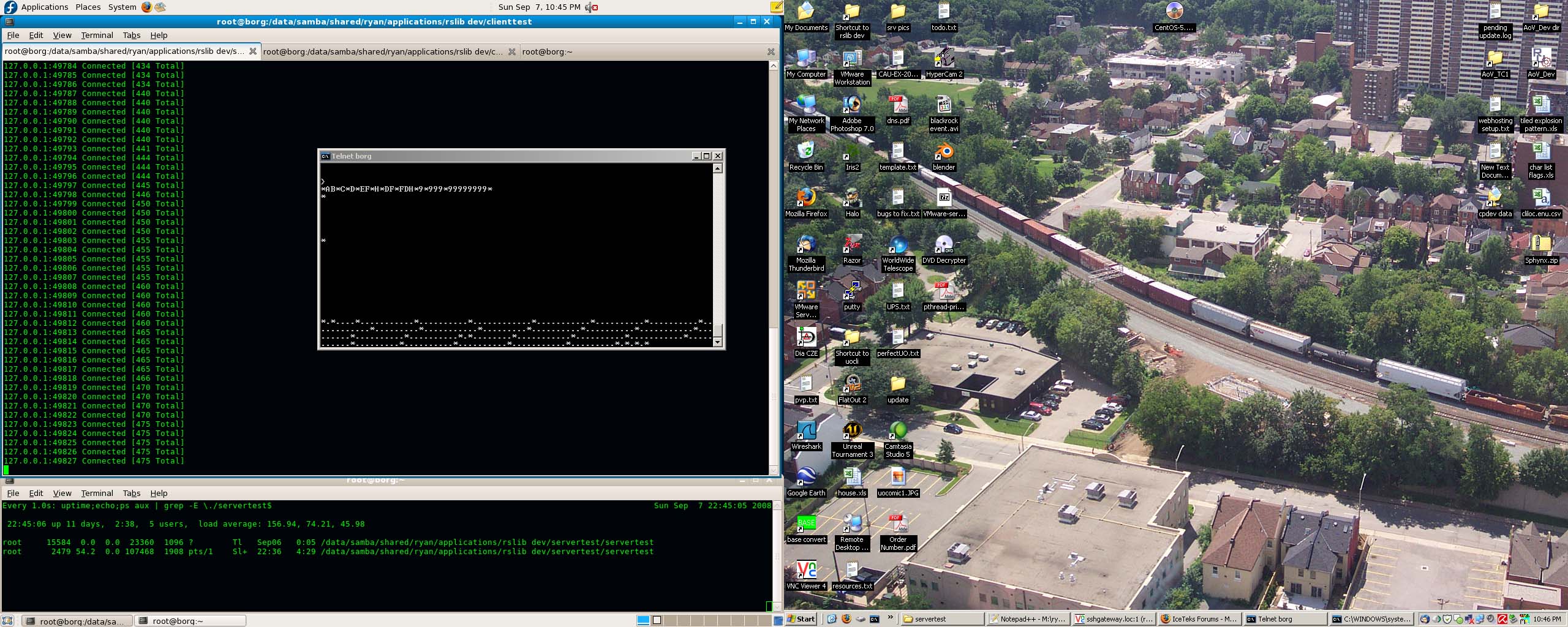This screenshot has height=627, width=1568.
Task: Select the Sphynx.zip desktop file
Action: (x=1541, y=249)
